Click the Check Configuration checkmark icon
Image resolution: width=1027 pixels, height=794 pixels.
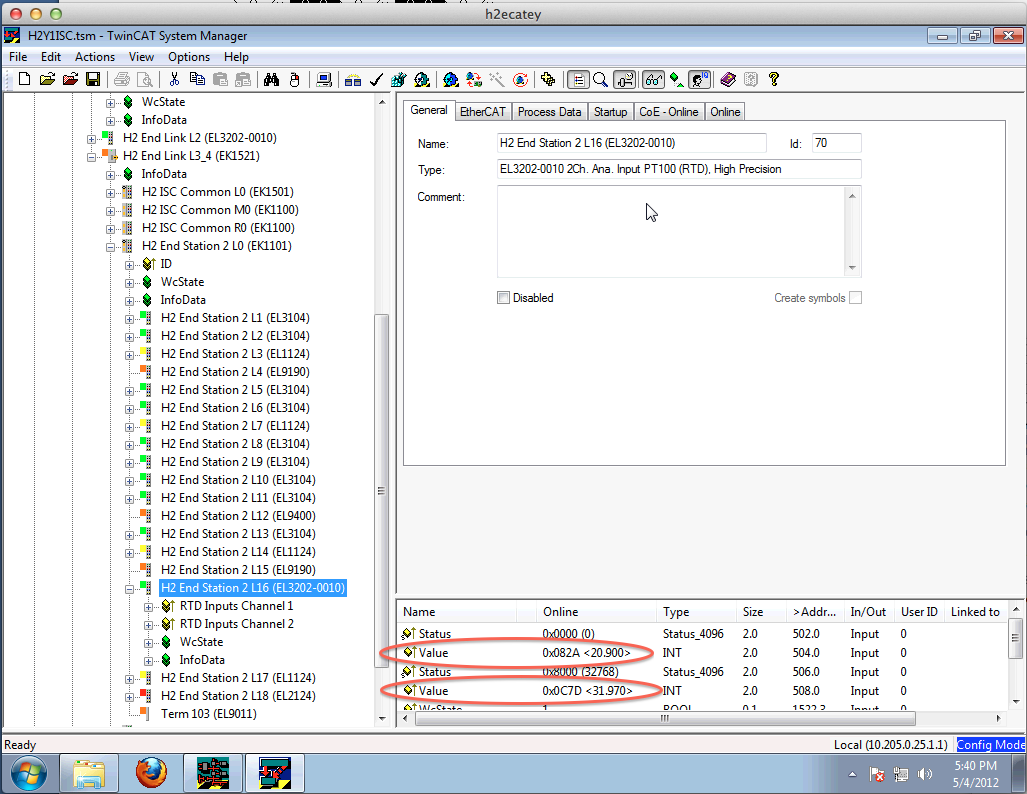point(376,79)
